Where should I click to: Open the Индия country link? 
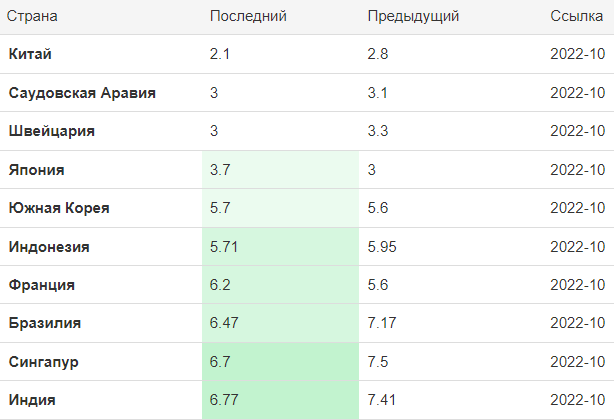pyautogui.click(x=32, y=400)
